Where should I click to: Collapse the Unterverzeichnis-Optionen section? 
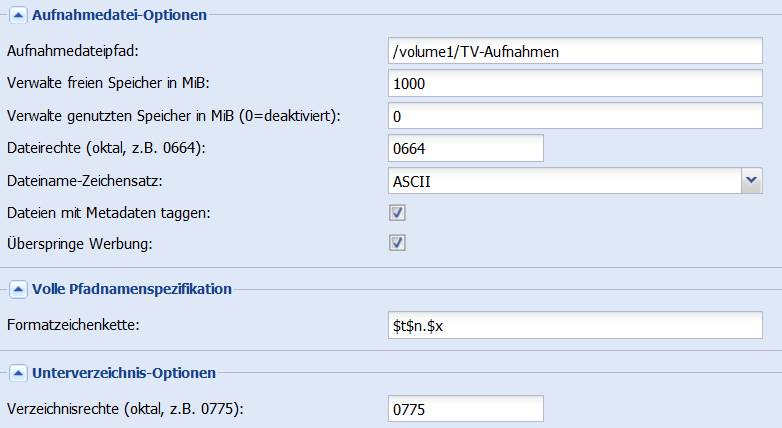18,373
